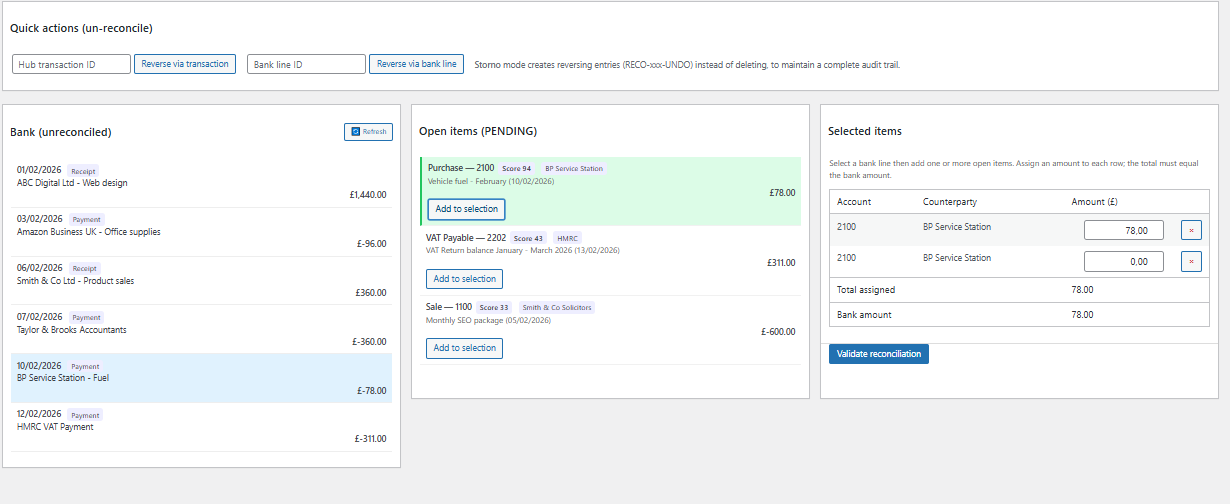Click Validate reconciliation button
Viewport: 1230px width, 504px height.
(x=879, y=354)
